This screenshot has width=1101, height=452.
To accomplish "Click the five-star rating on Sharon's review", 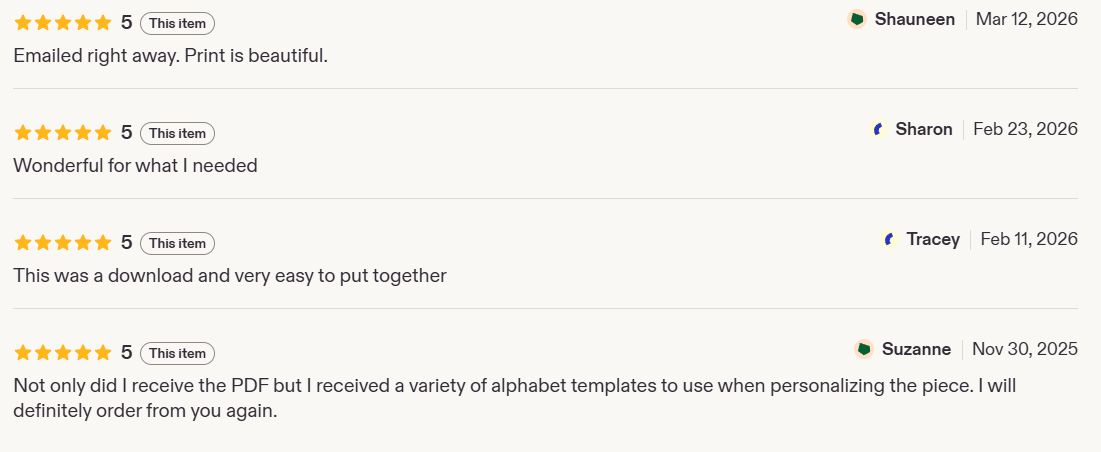I will point(62,133).
